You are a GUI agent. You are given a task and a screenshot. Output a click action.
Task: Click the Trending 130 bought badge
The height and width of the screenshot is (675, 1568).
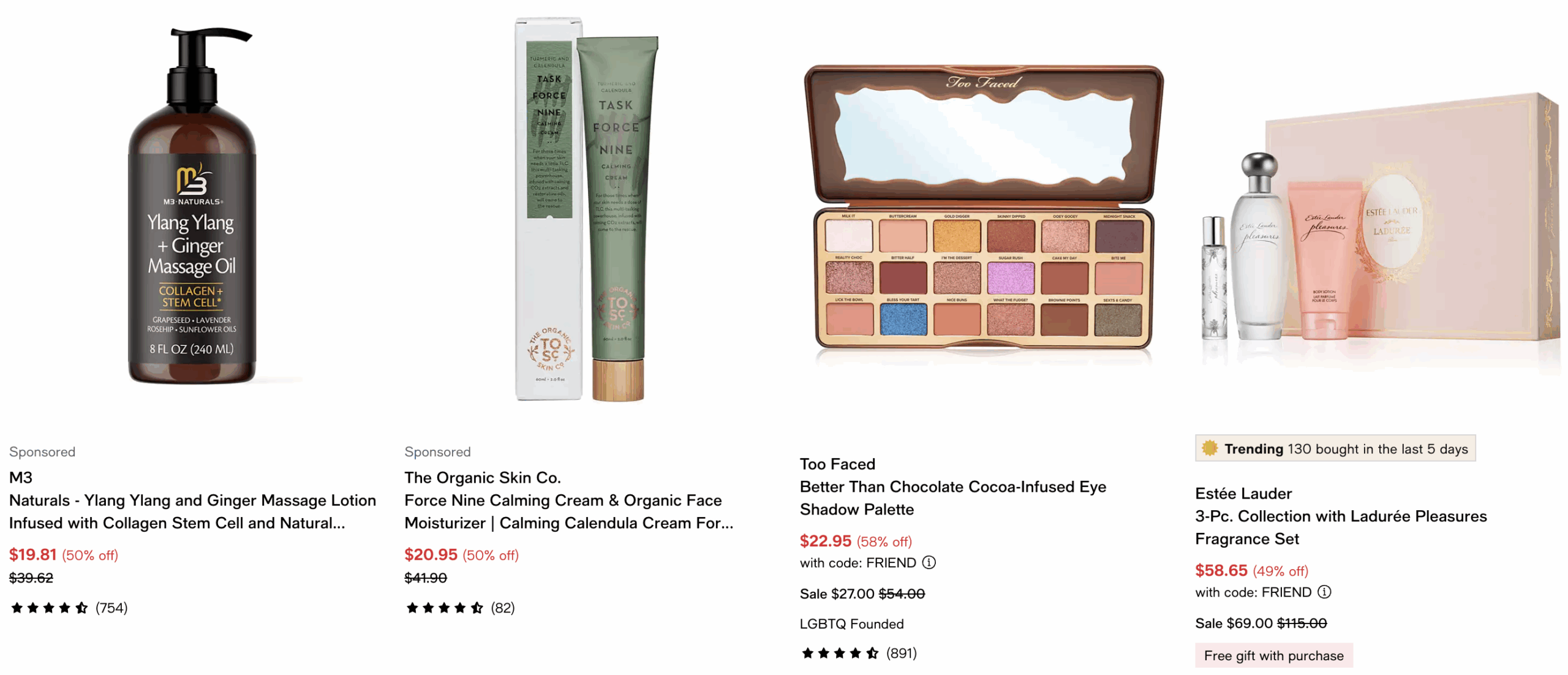click(1335, 448)
